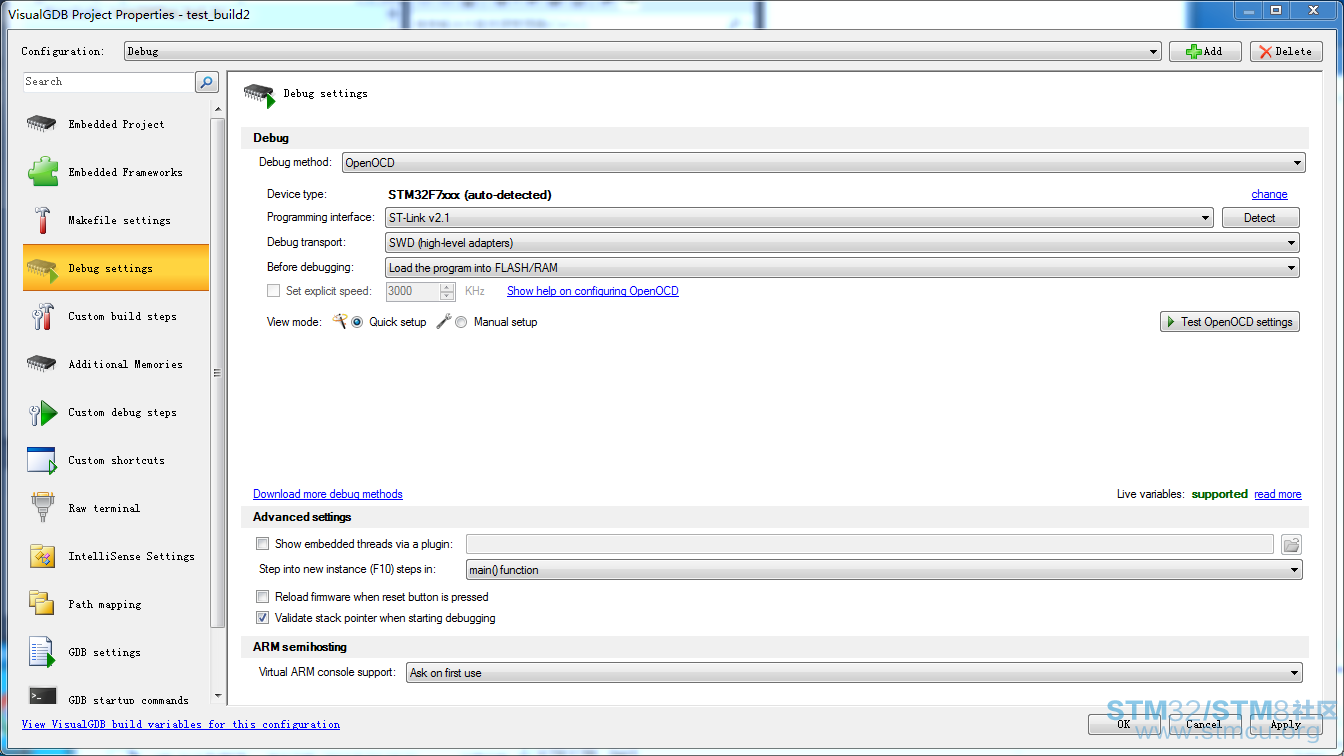Click the Embedded Project chip icon

pyautogui.click(x=42, y=124)
